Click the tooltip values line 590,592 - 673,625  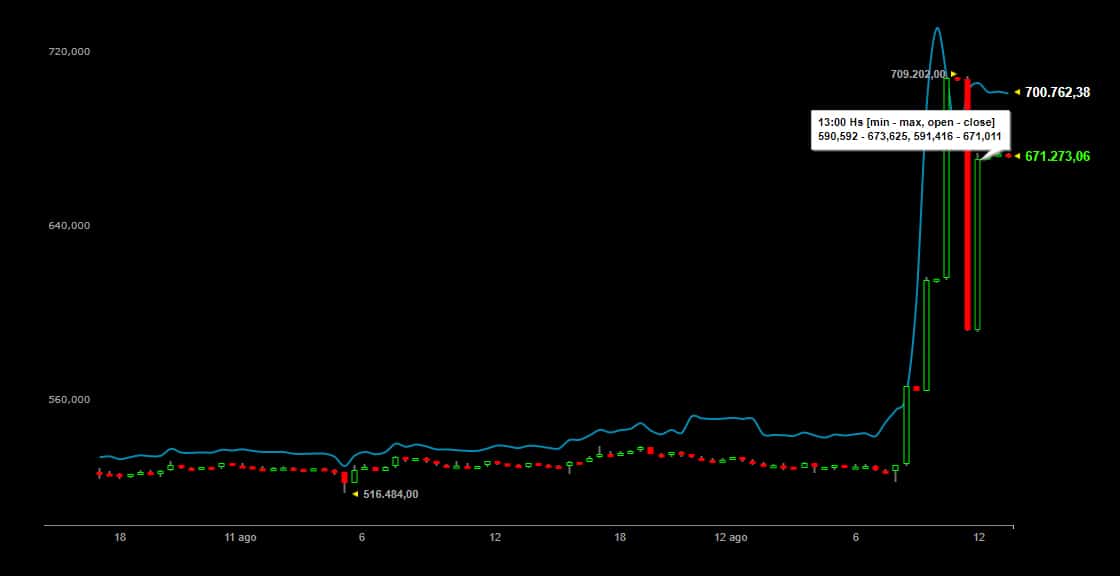(x=909, y=136)
